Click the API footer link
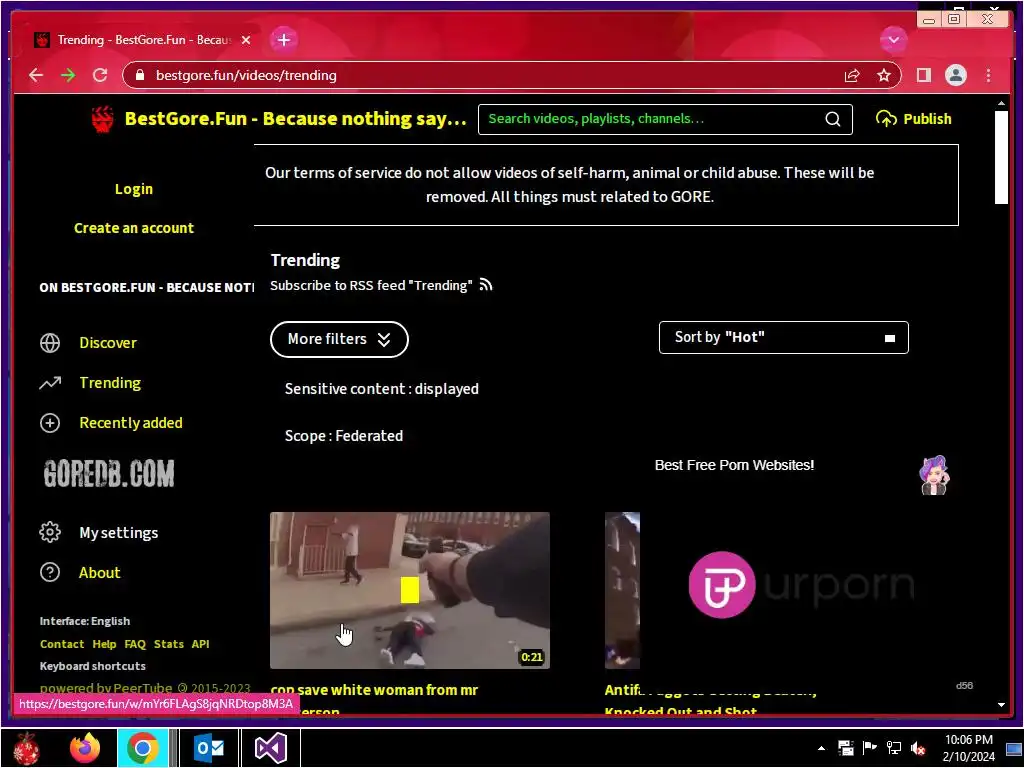The image size is (1024, 768). (x=200, y=644)
